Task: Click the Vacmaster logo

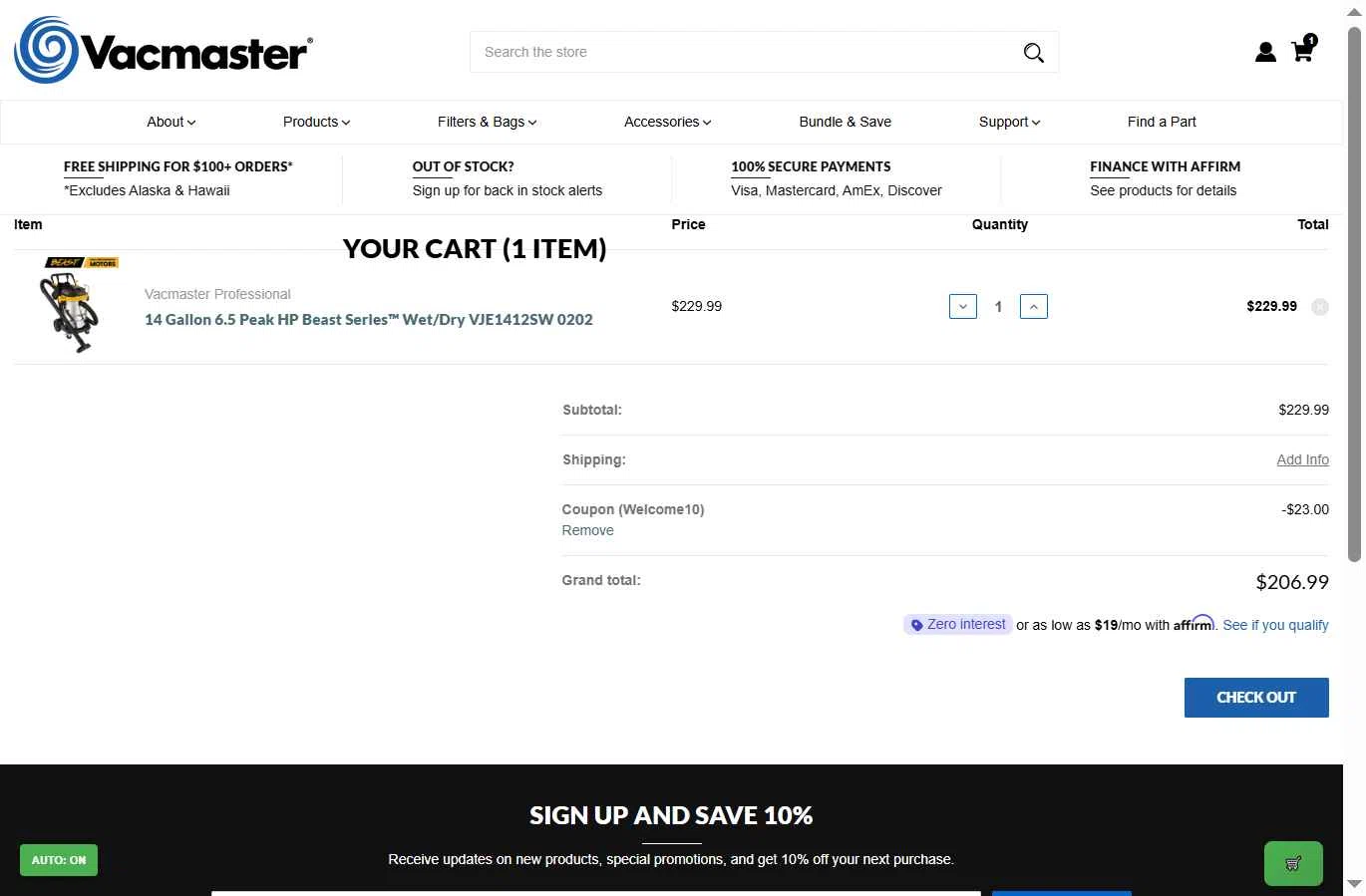Action: click(x=164, y=50)
